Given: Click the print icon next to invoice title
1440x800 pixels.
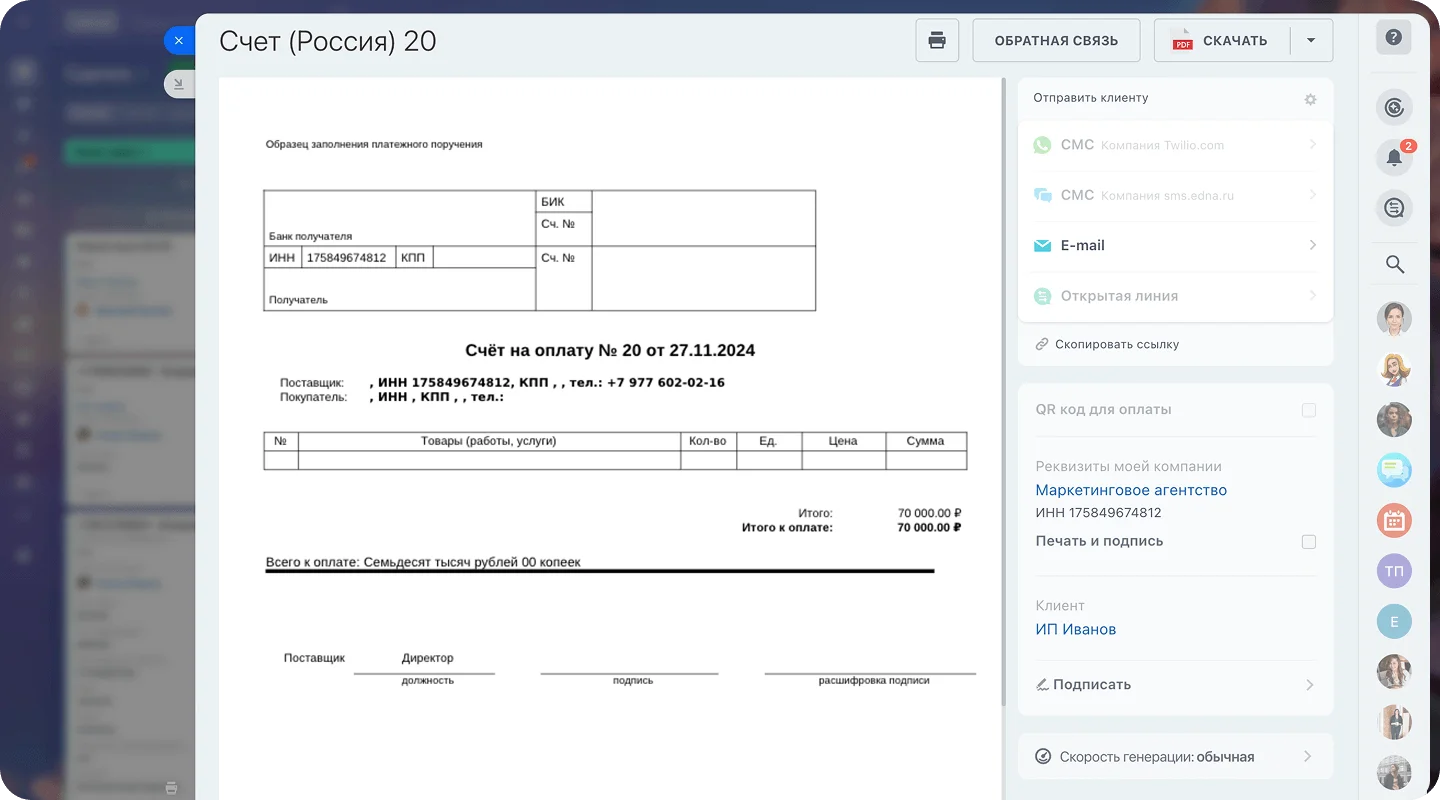Looking at the screenshot, I should pos(936,40).
